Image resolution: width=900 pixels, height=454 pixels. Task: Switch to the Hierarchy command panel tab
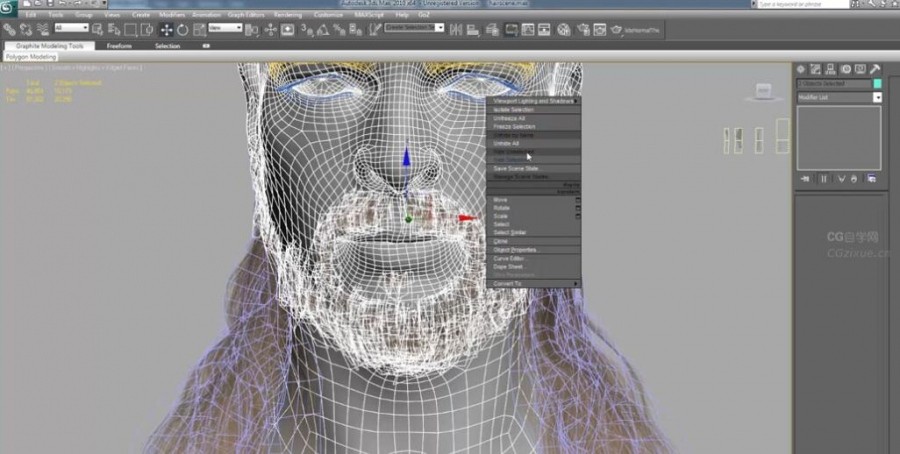pos(831,69)
